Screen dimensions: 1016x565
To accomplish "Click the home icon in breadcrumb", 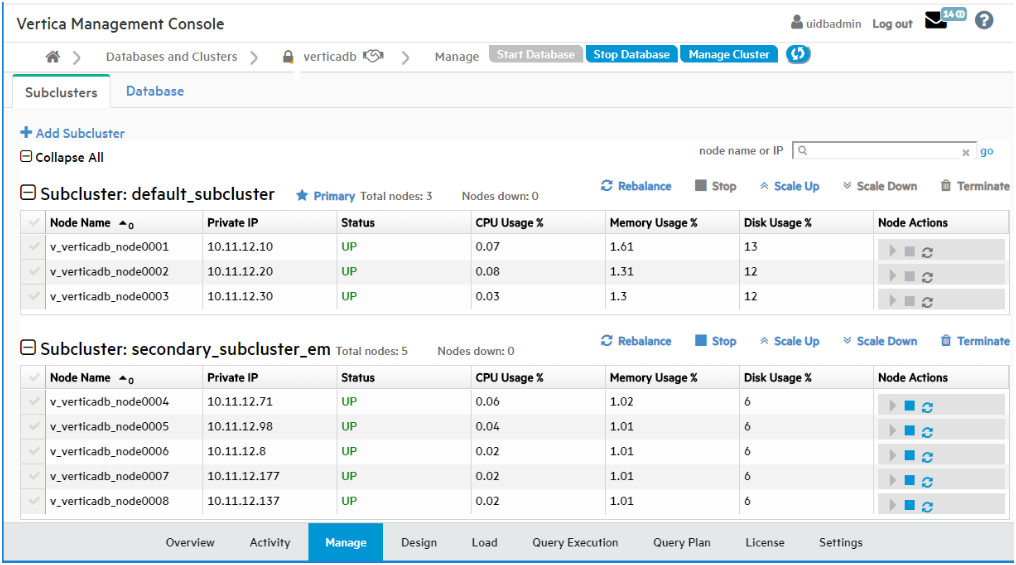I will pos(53,57).
